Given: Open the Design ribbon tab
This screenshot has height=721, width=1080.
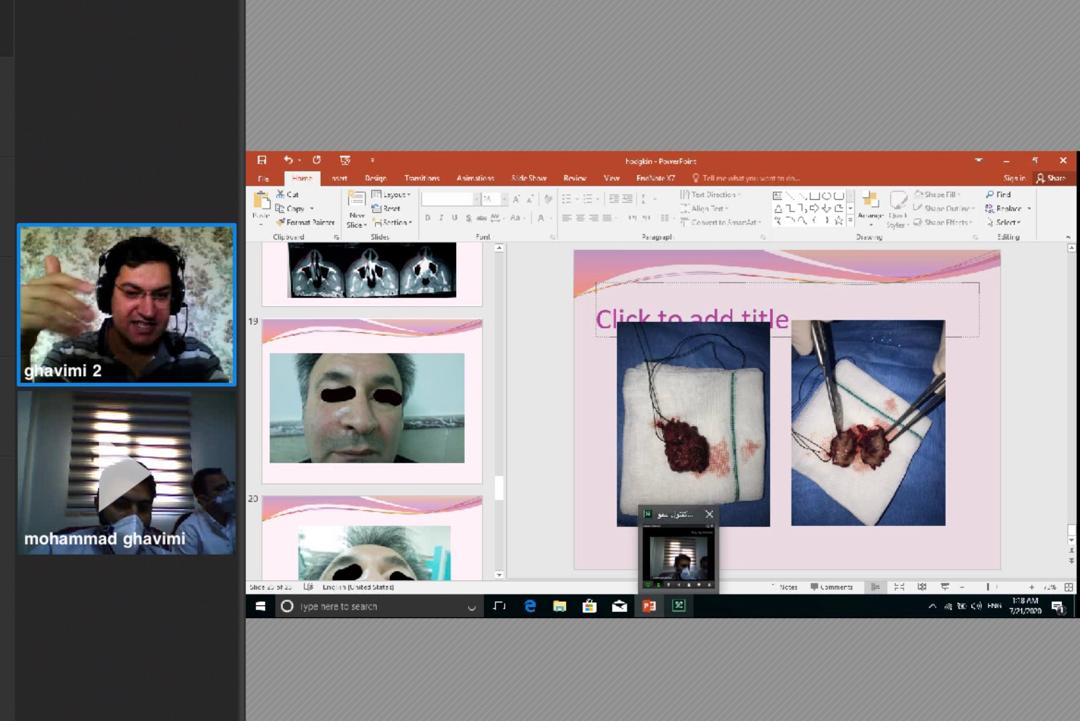Looking at the screenshot, I should pyautogui.click(x=375, y=178).
